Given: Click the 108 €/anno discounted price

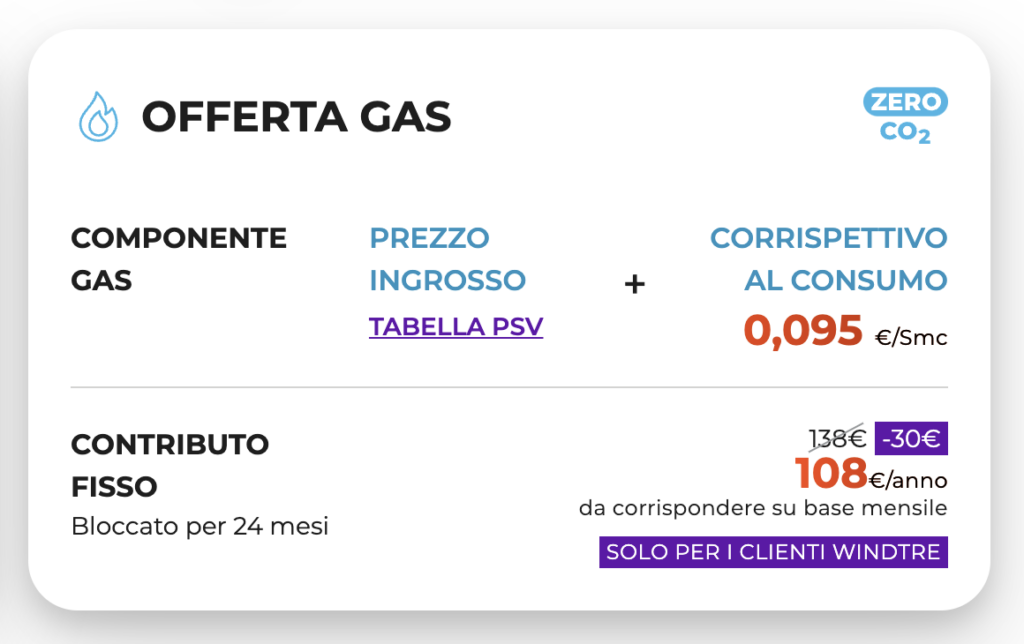Looking at the screenshot, I should (871, 474).
